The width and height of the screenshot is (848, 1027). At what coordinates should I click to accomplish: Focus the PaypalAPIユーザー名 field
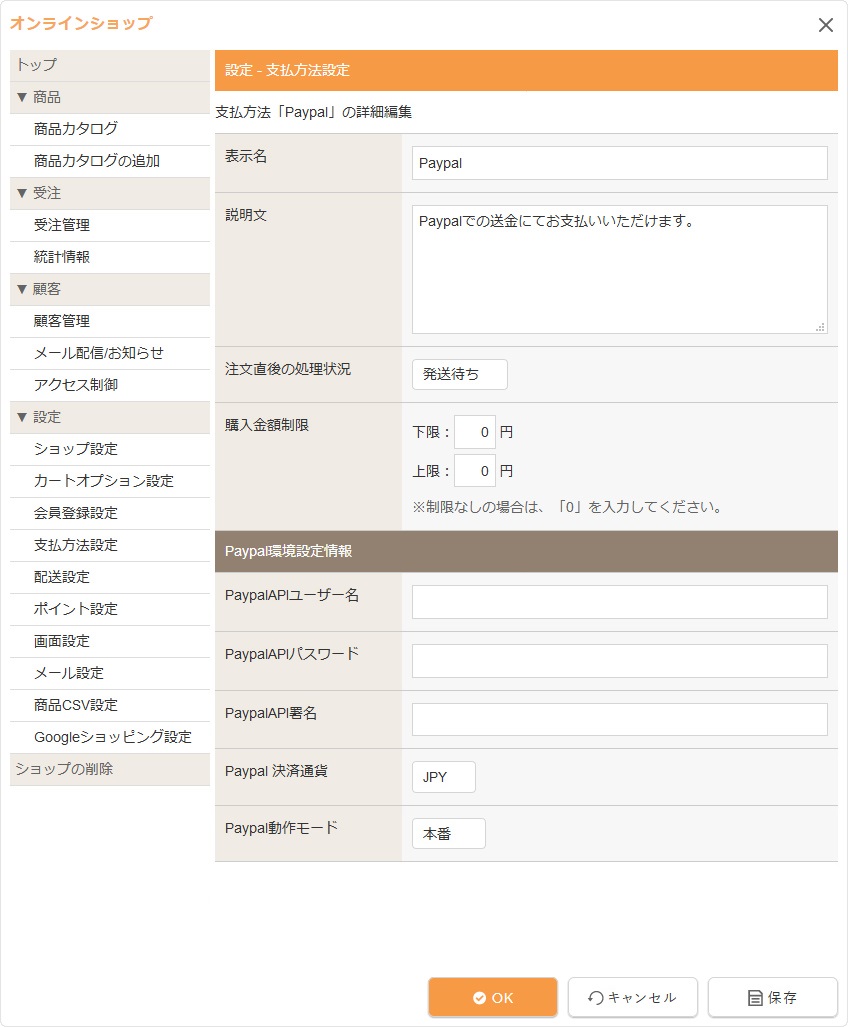pyautogui.click(x=619, y=602)
